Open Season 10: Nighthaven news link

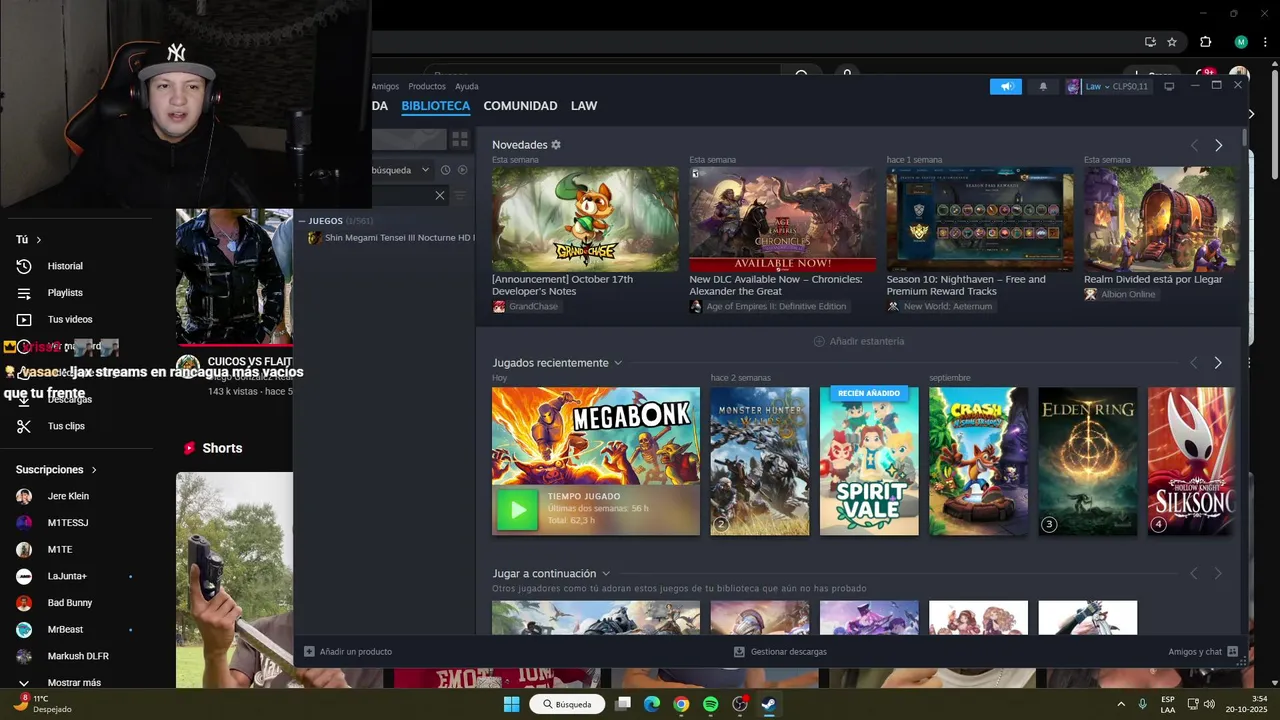click(x=966, y=285)
